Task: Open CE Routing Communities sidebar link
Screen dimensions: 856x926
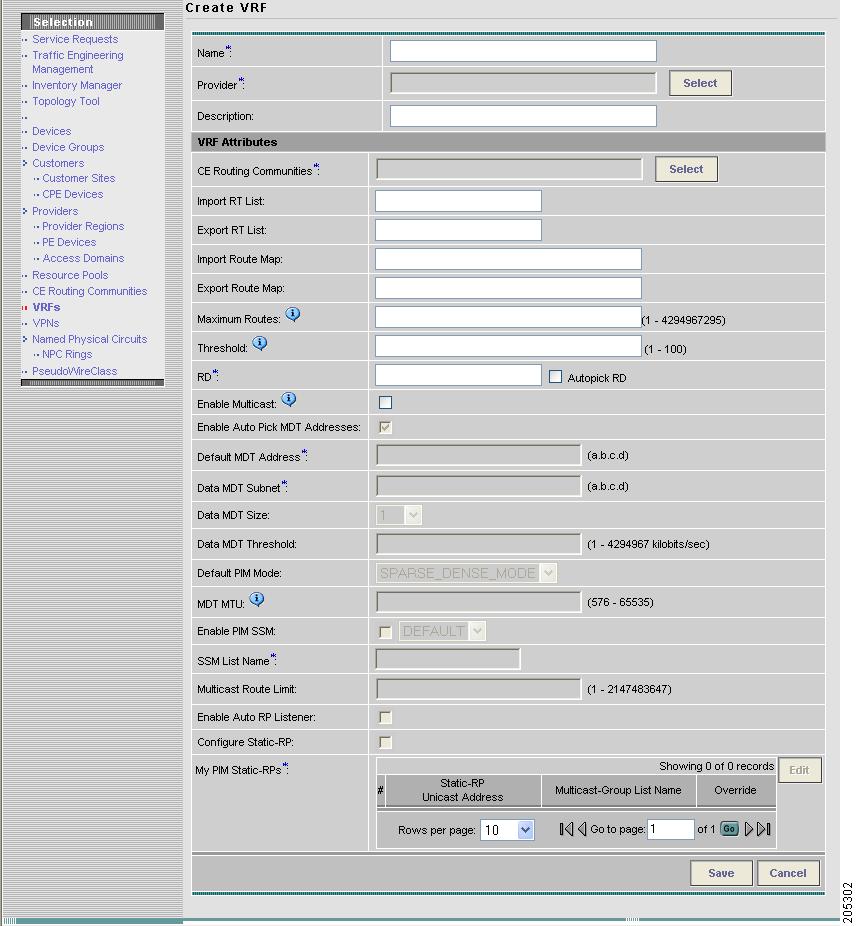Action: pos(90,291)
